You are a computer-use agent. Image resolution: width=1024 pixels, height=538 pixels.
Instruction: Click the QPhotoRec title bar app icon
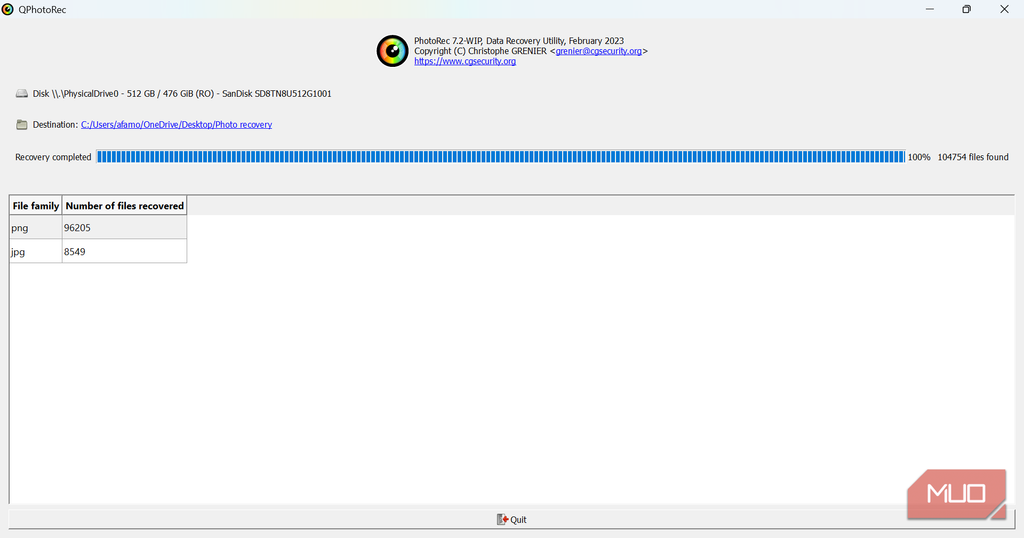pyautogui.click(x=7, y=9)
